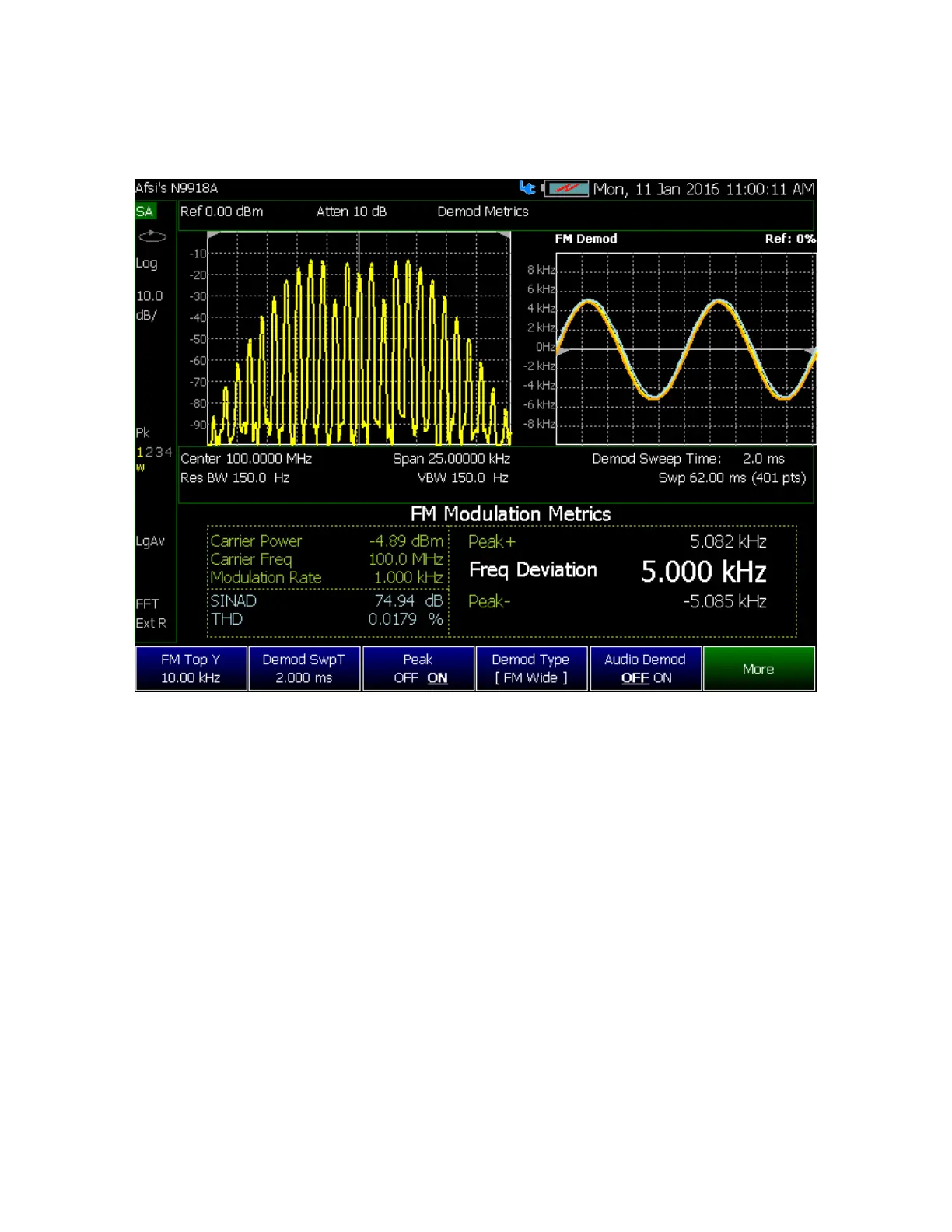Click the Atten 10 dB readout

tap(352, 212)
